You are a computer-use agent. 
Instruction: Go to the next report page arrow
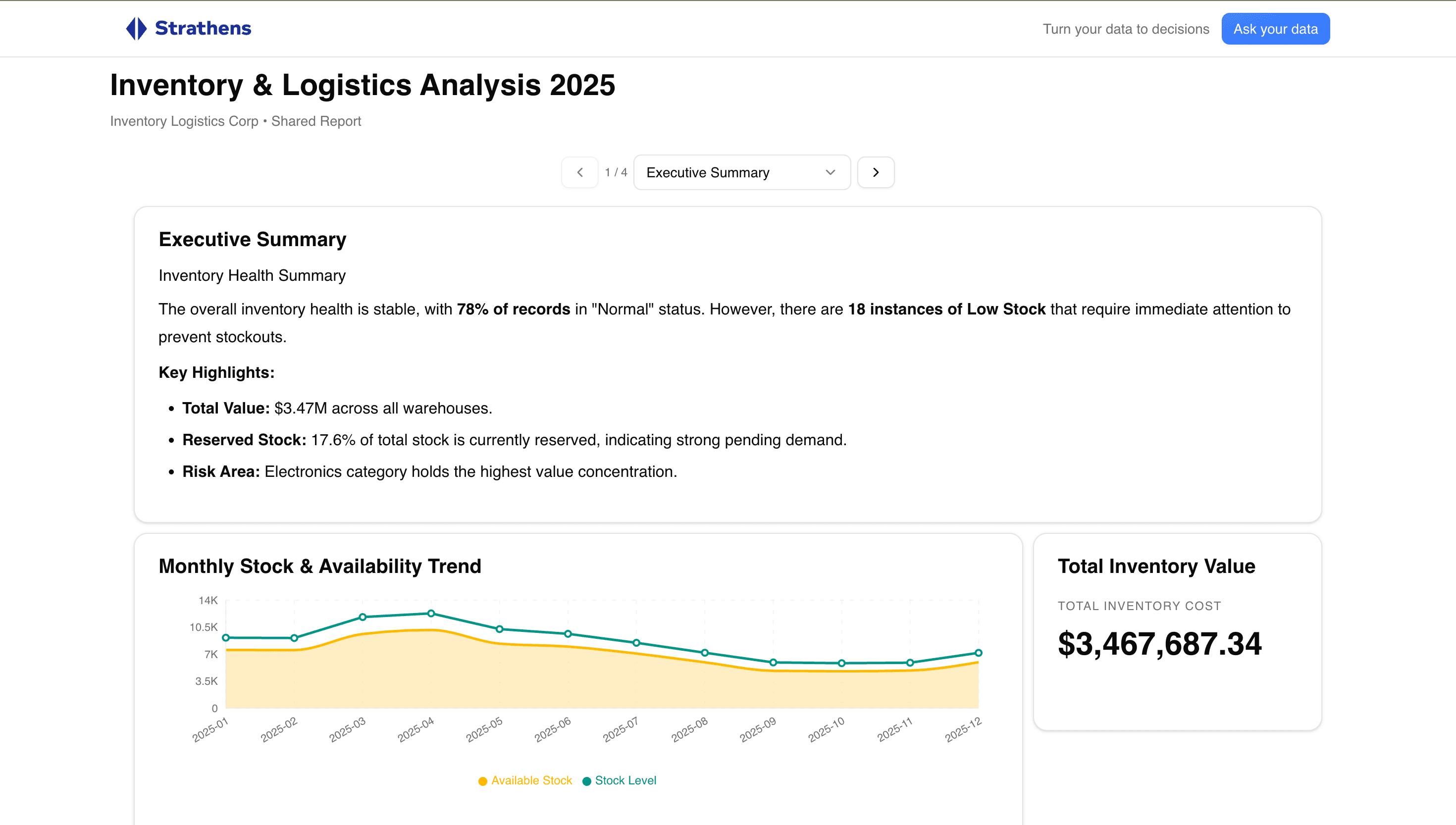pos(875,172)
